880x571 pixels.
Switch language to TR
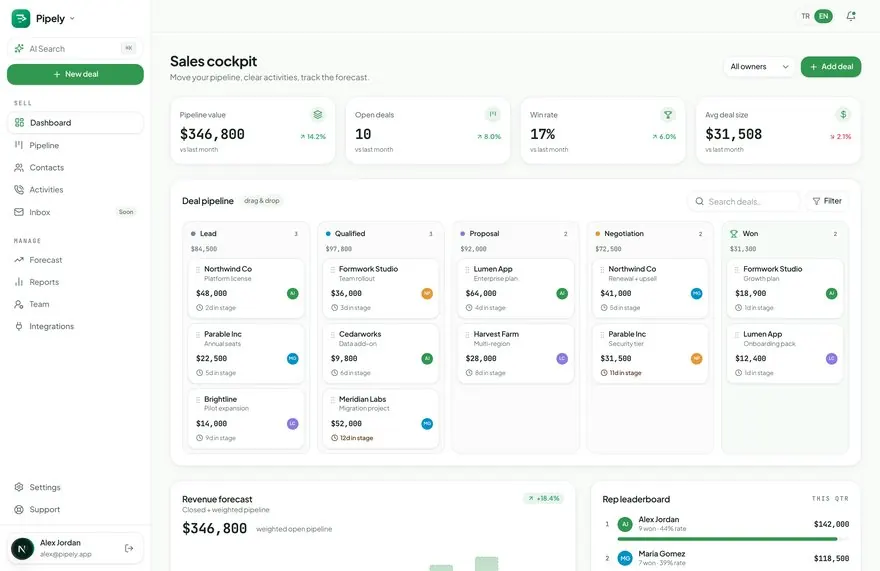click(x=805, y=16)
